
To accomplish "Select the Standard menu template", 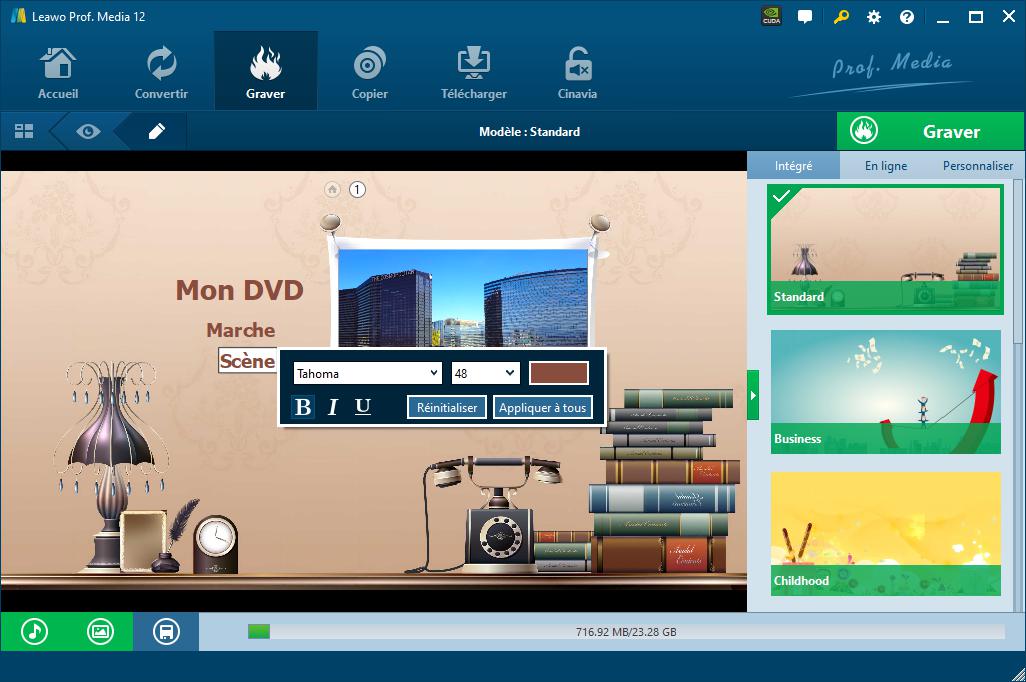I will tap(885, 249).
